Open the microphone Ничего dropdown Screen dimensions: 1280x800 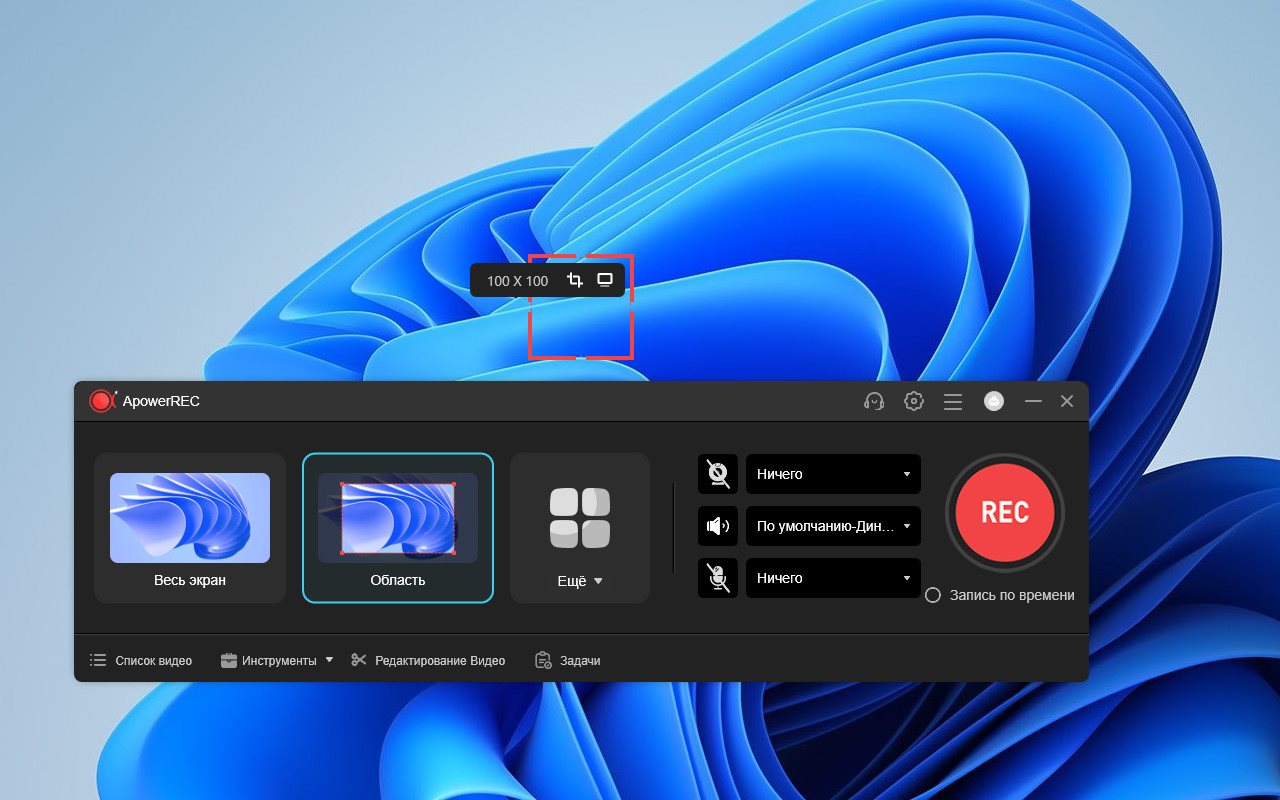pyautogui.click(x=833, y=578)
